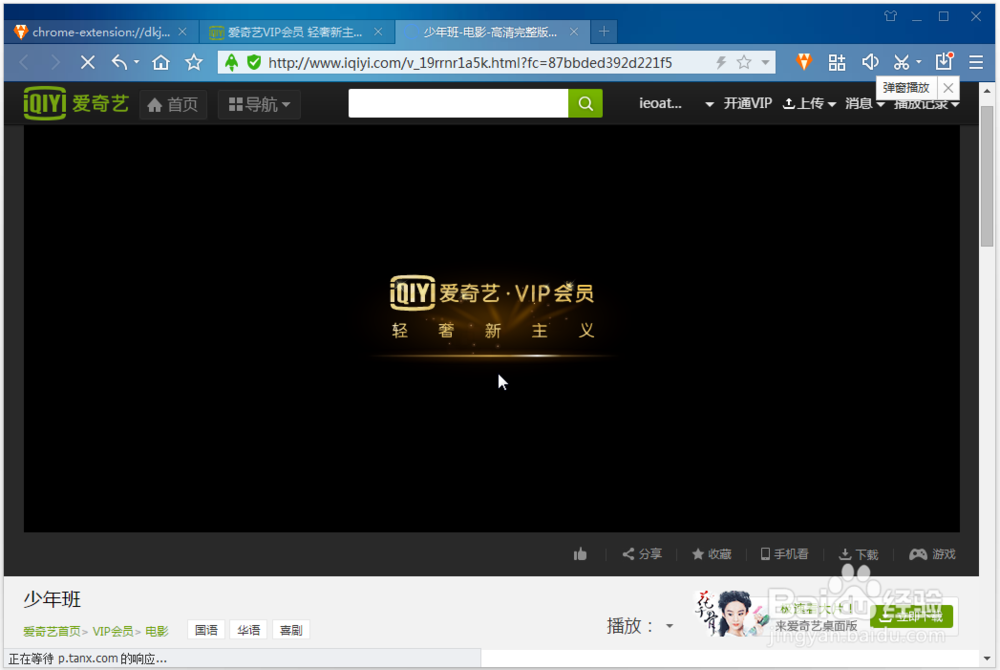This screenshot has height=670, width=1000.
Task: Click the 少年班 movie title text
Action: click(52, 599)
